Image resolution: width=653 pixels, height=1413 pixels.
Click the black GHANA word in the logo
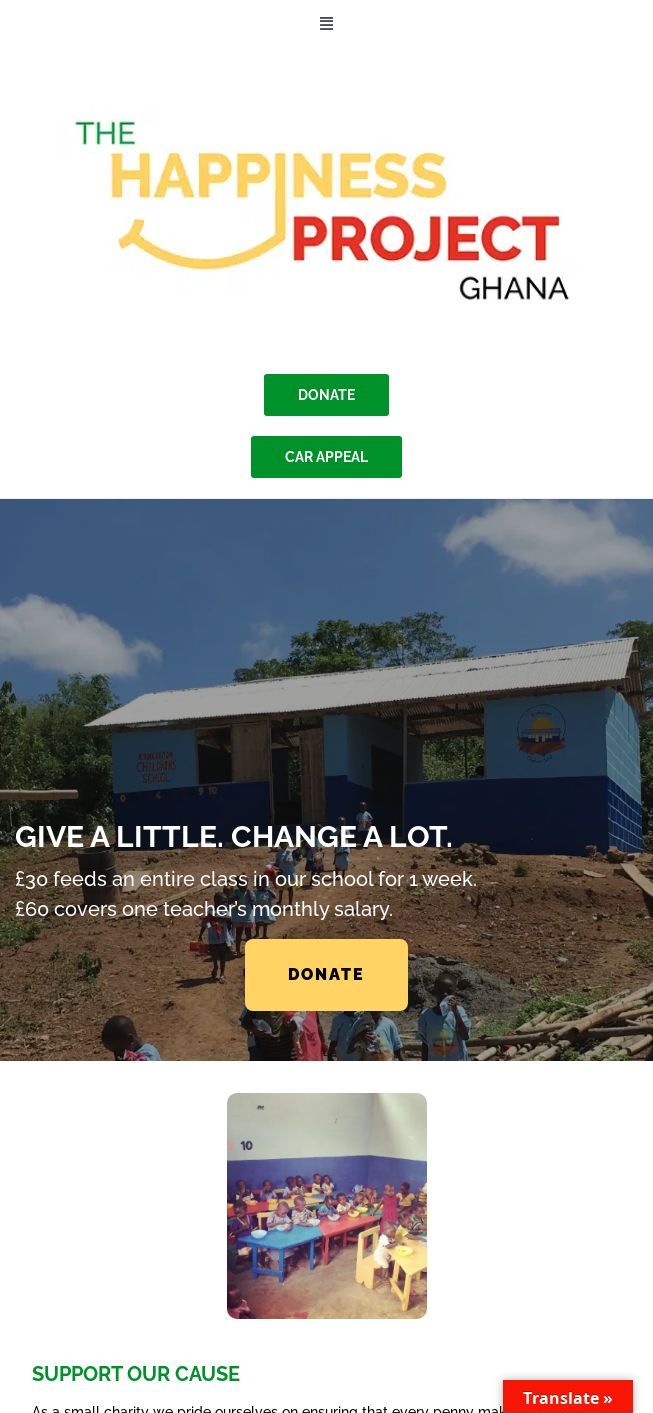pyautogui.click(x=514, y=288)
